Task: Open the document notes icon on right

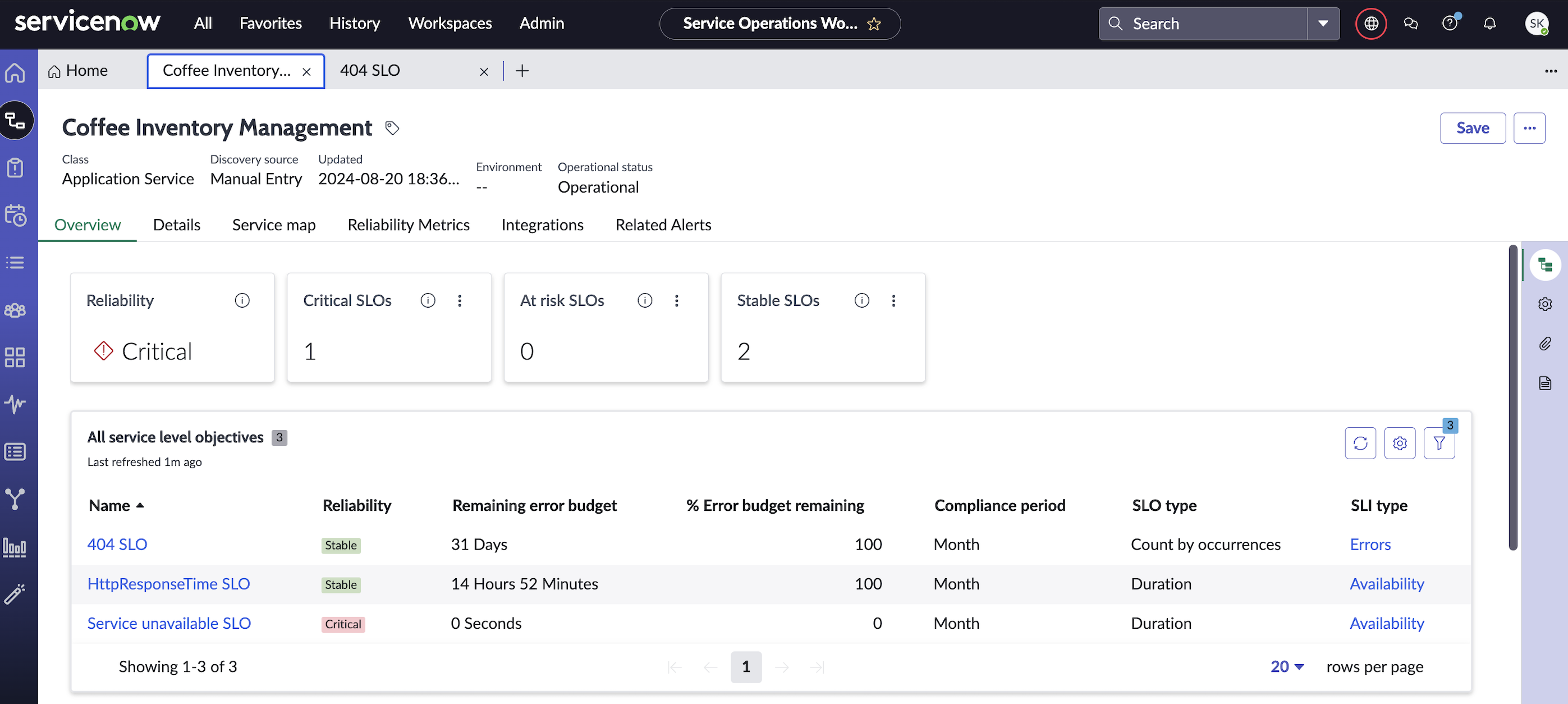Action: coord(1546,382)
